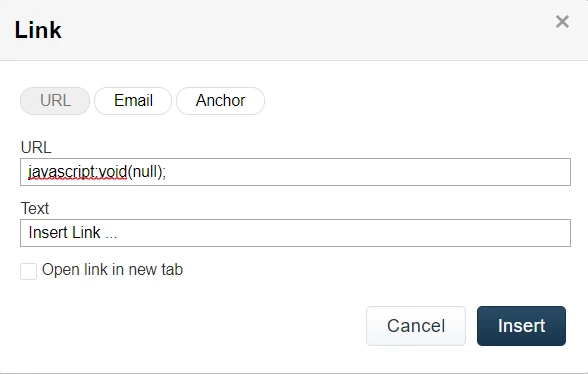Click the Link dialog title

pos(38,30)
